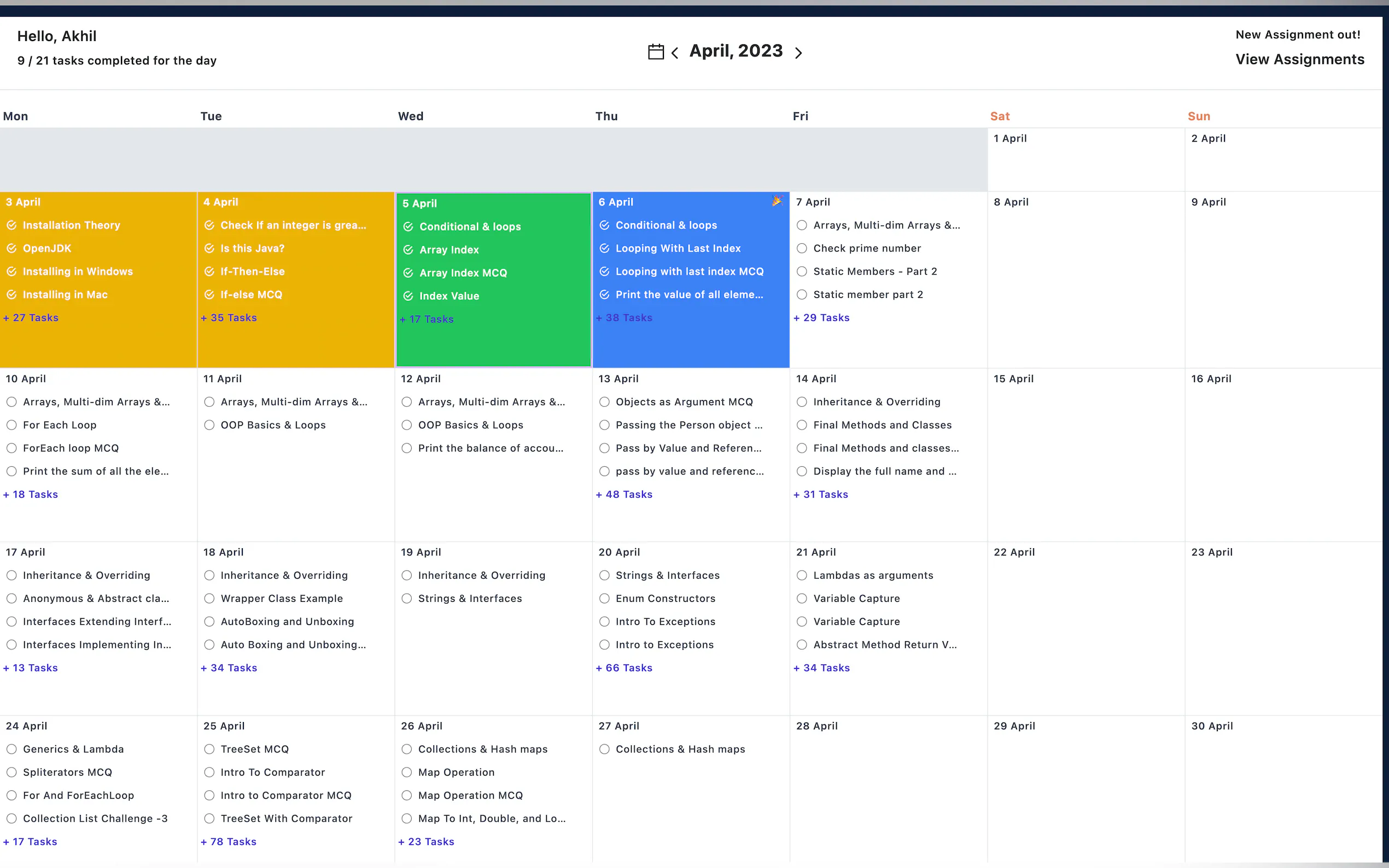Open View Assignments link
The image size is (1389, 868).
pyautogui.click(x=1299, y=59)
